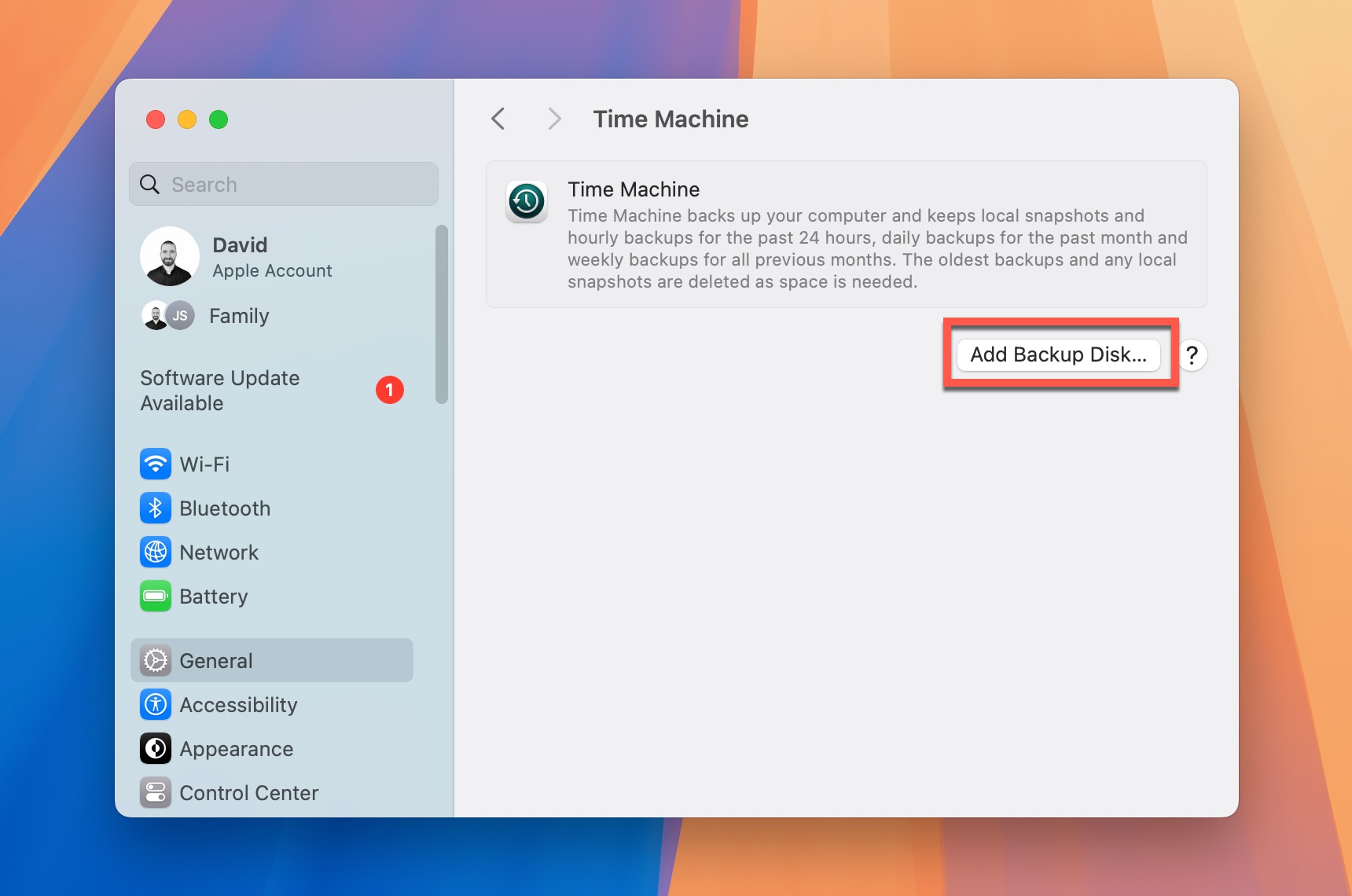Focus the sidebar Search field
The height and width of the screenshot is (896, 1352).
click(284, 184)
